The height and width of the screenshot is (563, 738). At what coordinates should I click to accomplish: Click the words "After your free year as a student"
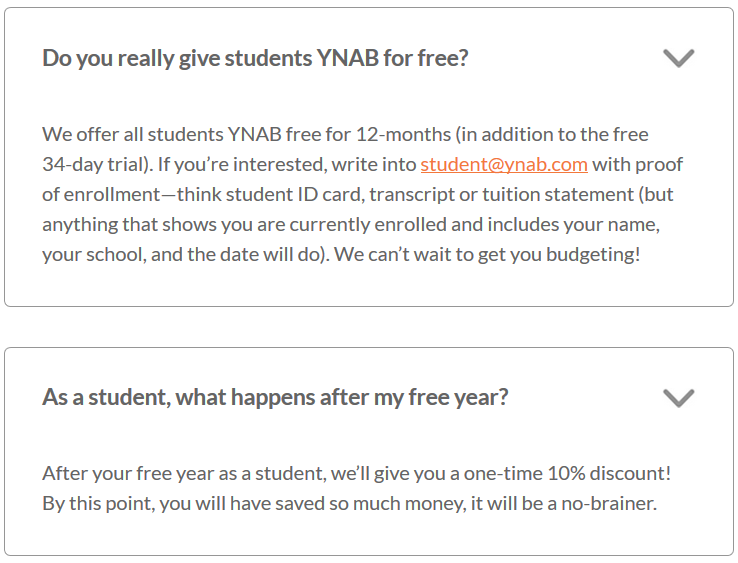184,473
